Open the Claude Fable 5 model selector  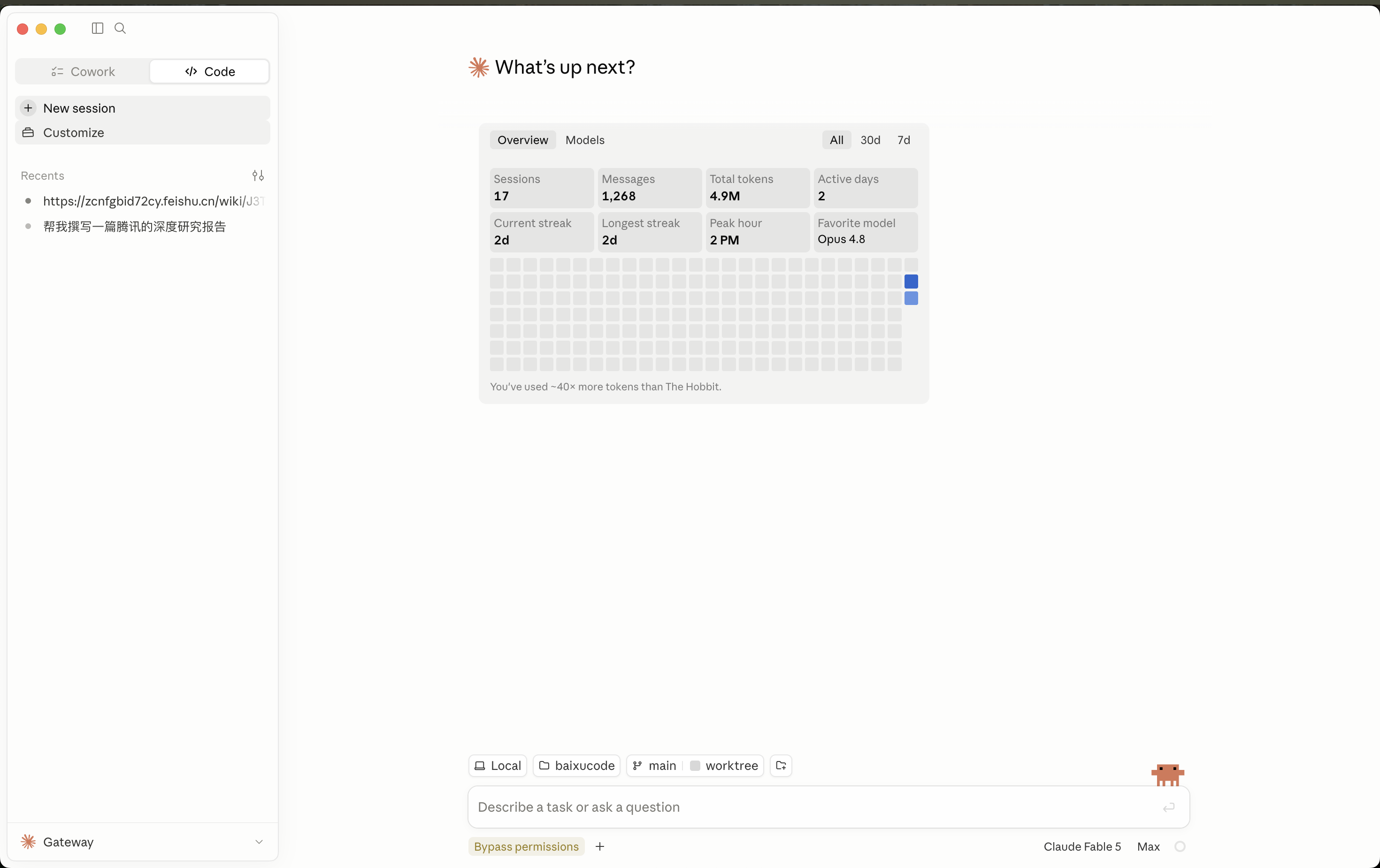click(1082, 846)
